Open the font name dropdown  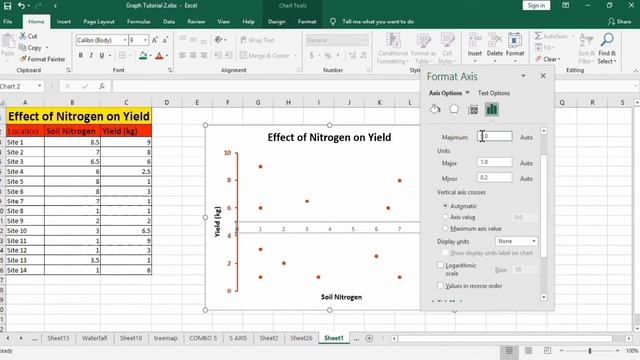click(124, 40)
